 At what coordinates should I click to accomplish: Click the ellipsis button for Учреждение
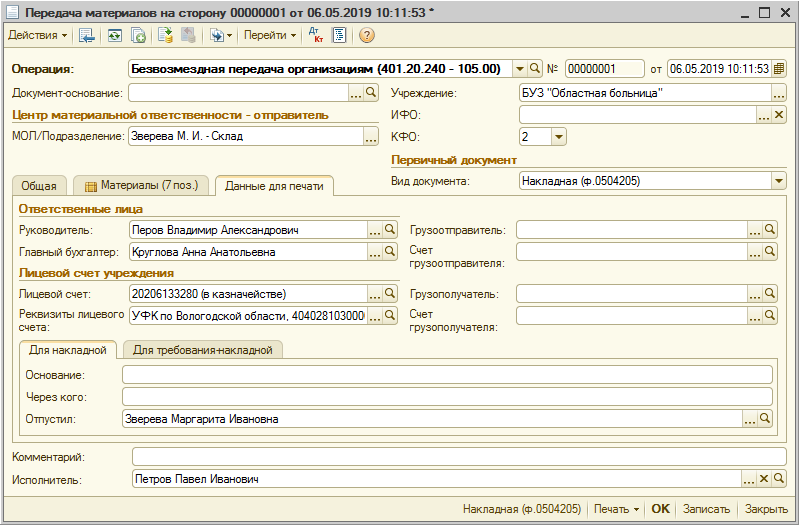pos(779,93)
